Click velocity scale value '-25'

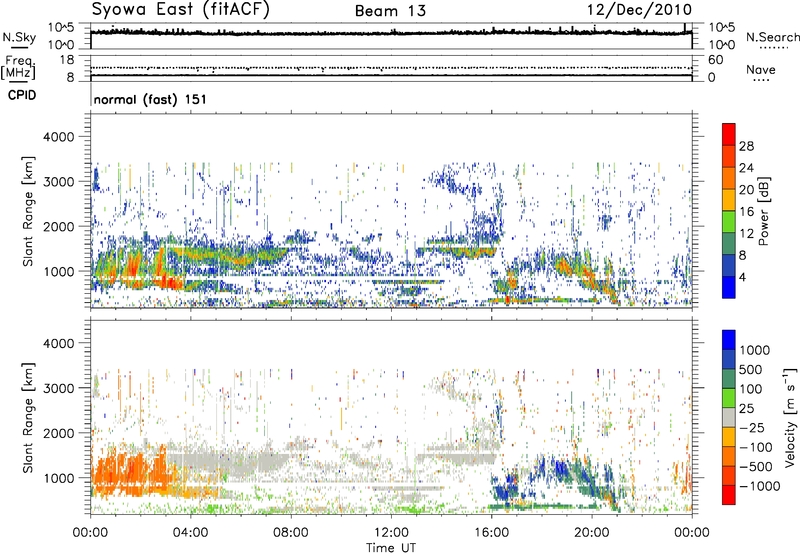[755, 428]
